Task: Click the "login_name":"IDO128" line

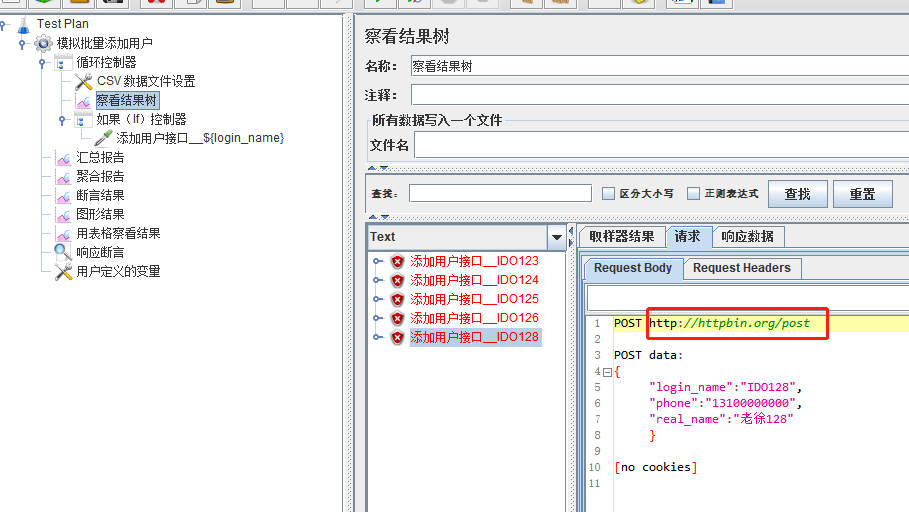Action: pyautogui.click(x=725, y=387)
